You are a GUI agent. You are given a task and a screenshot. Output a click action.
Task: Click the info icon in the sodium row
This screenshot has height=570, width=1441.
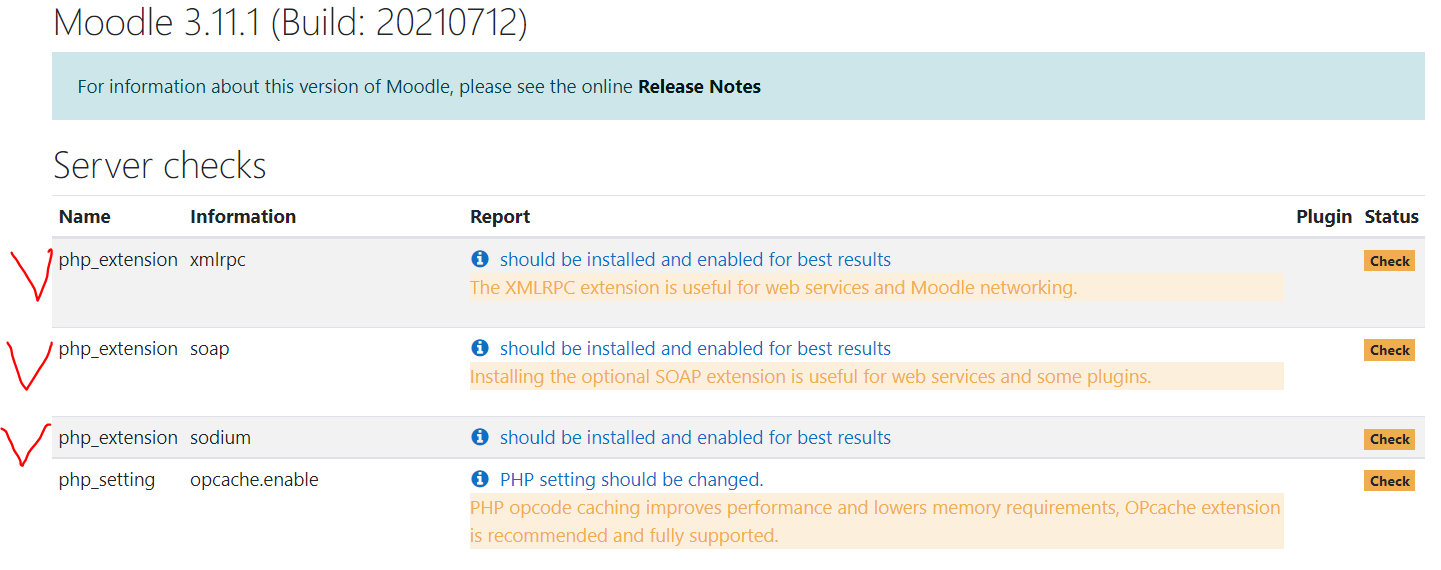point(480,438)
